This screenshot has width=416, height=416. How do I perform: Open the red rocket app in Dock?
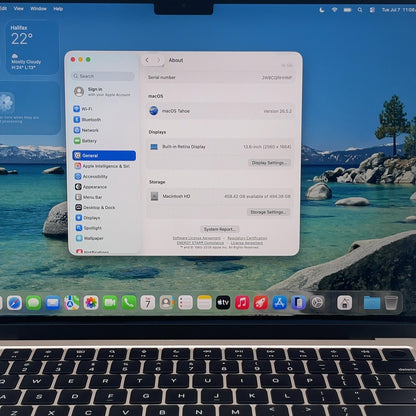(x=261, y=303)
